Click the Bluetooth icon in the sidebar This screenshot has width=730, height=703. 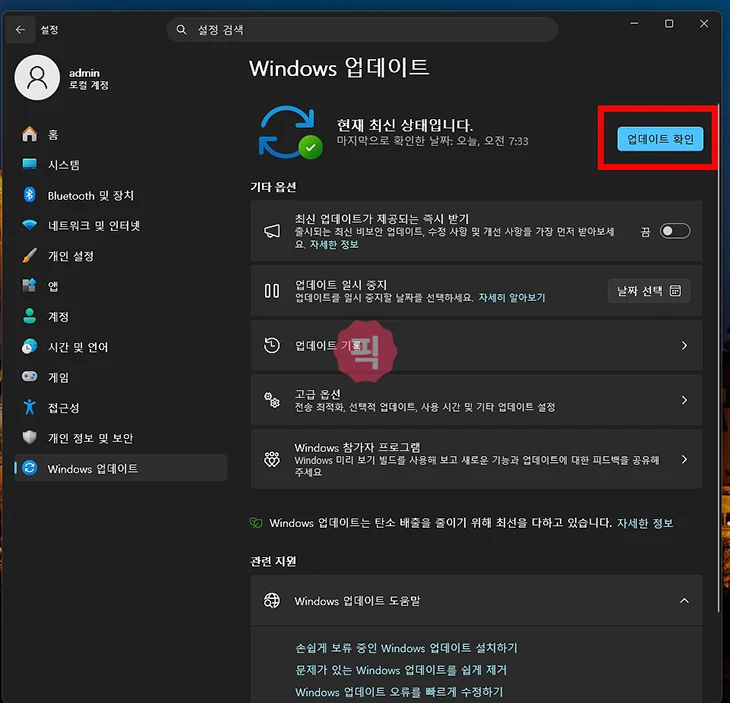29,195
